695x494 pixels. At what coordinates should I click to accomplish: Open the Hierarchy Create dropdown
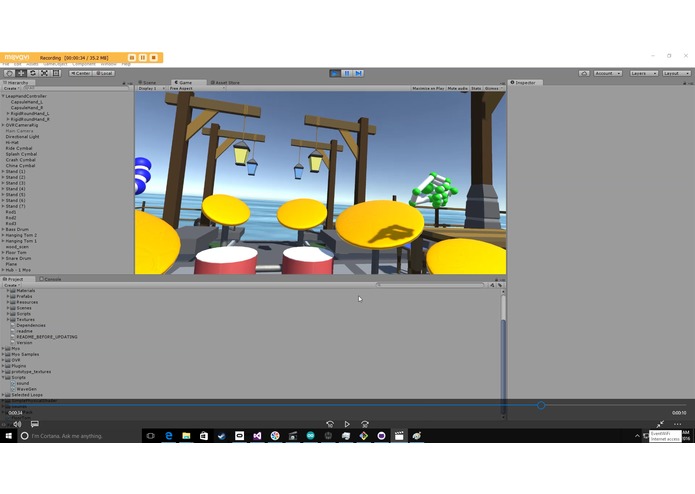pyautogui.click(x=11, y=88)
